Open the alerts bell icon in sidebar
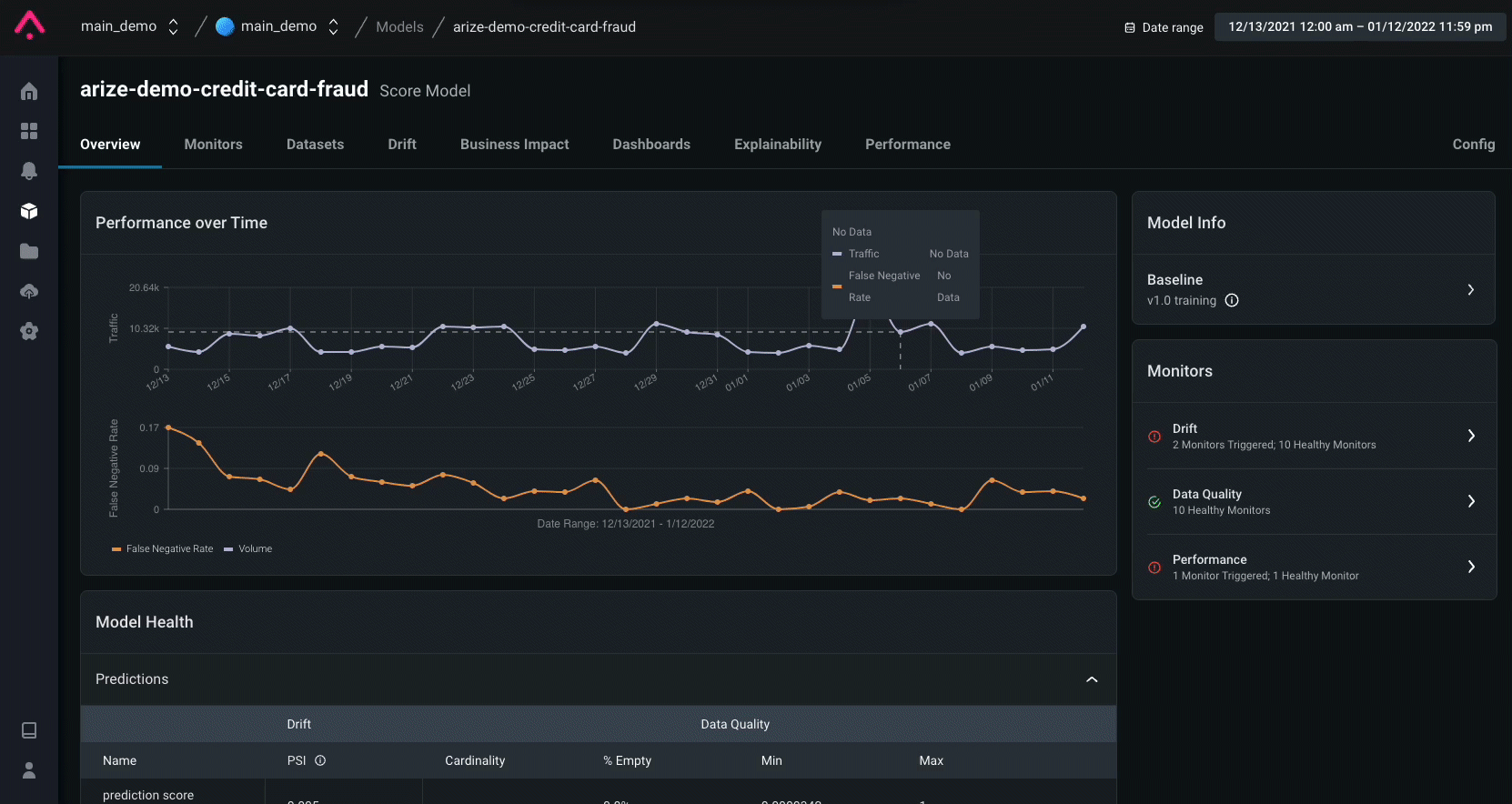This screenshot has height=804, width=1512. pos(29,171)
